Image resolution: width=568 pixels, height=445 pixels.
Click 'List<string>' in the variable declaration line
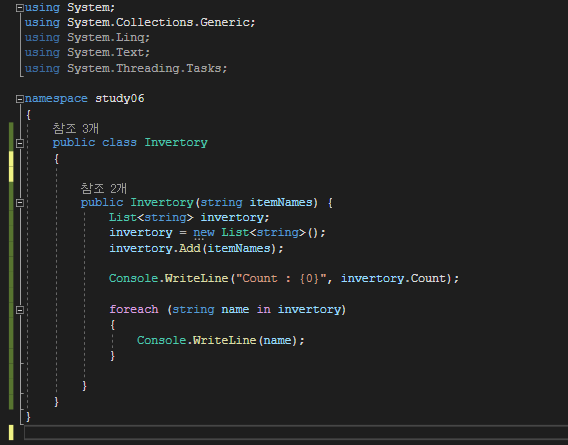151,217
